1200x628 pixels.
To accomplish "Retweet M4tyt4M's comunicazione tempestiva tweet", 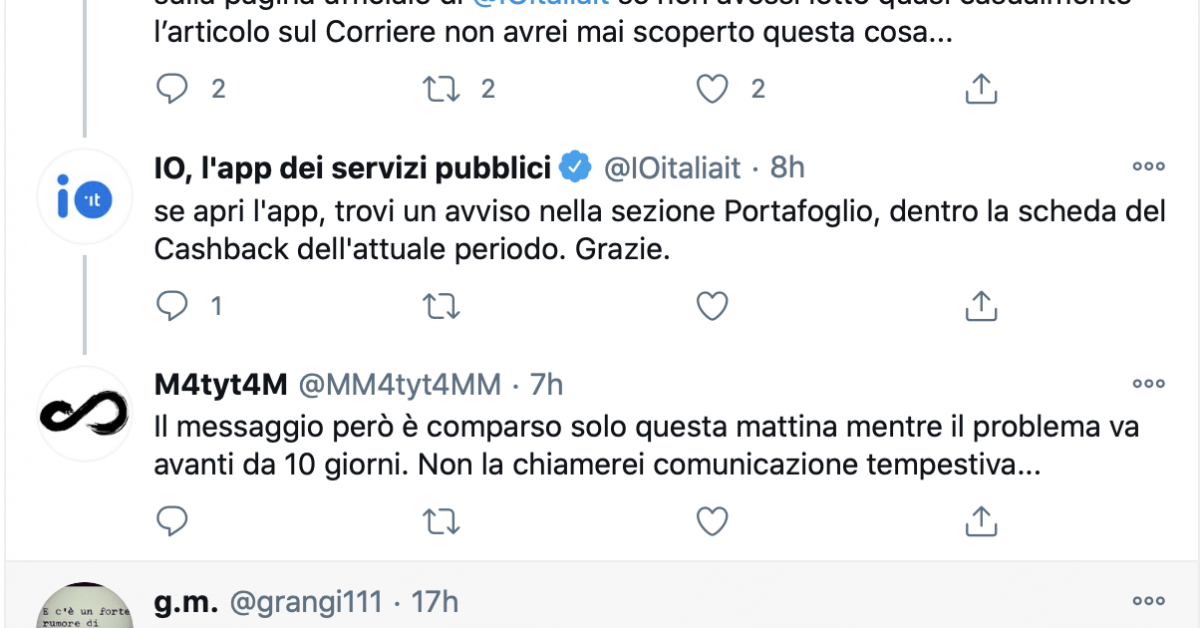I will click(x=441, y=520).
